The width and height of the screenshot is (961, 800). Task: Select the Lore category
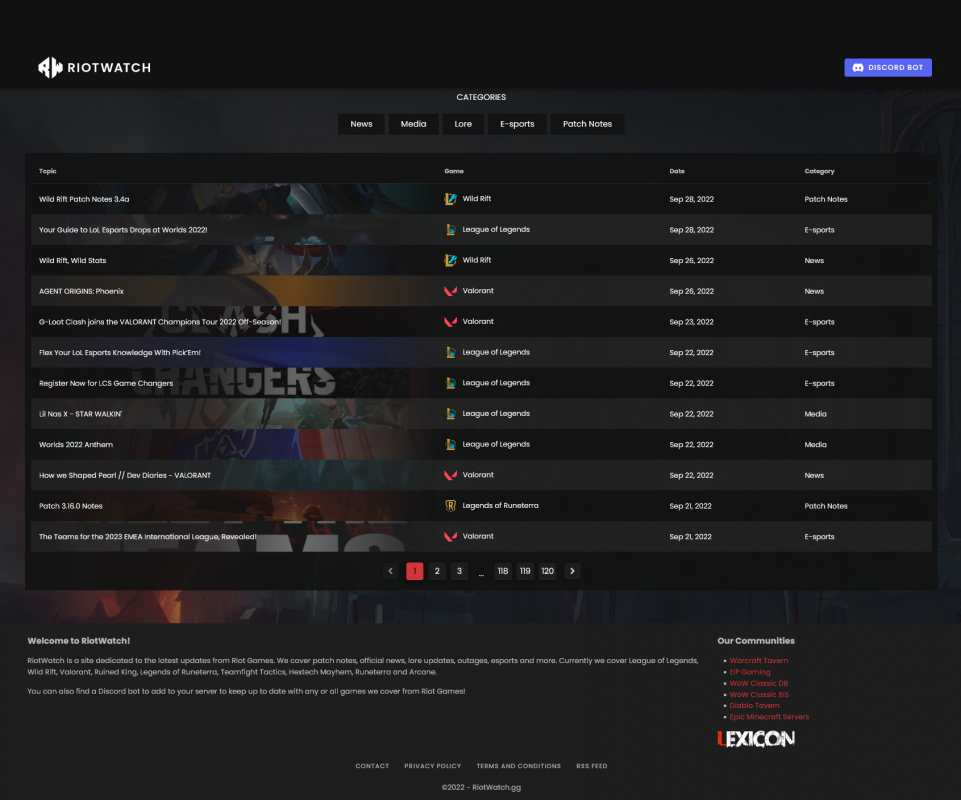point(463,124)
